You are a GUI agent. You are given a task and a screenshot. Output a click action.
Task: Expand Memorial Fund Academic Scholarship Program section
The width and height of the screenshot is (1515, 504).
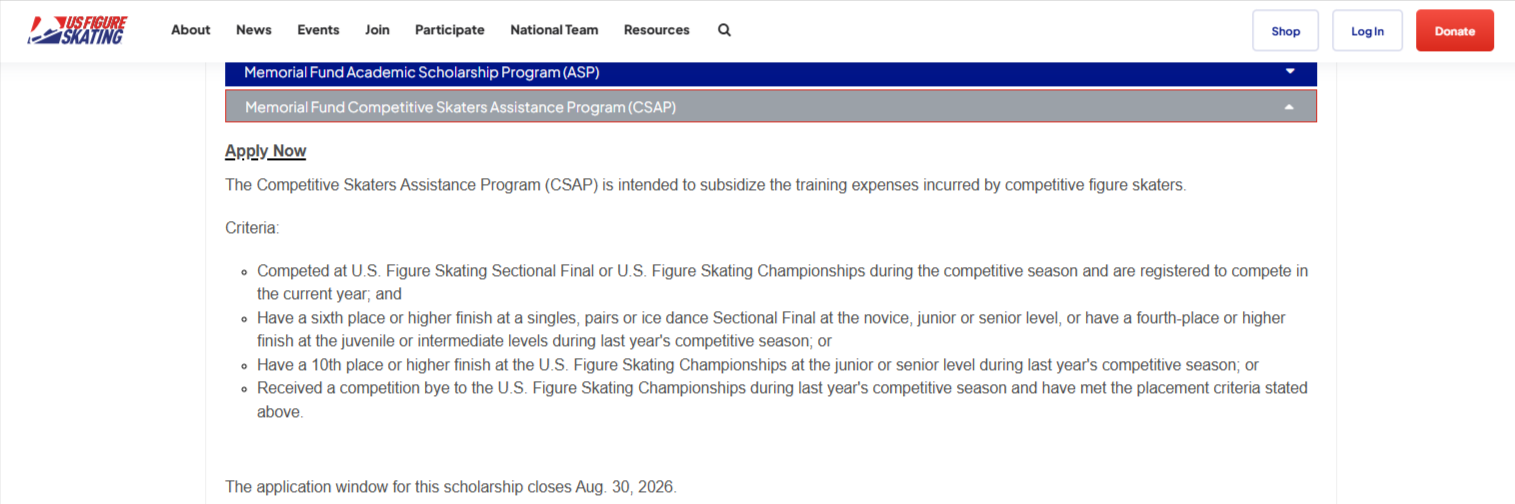pyautogui.click(x=771, y=72)
